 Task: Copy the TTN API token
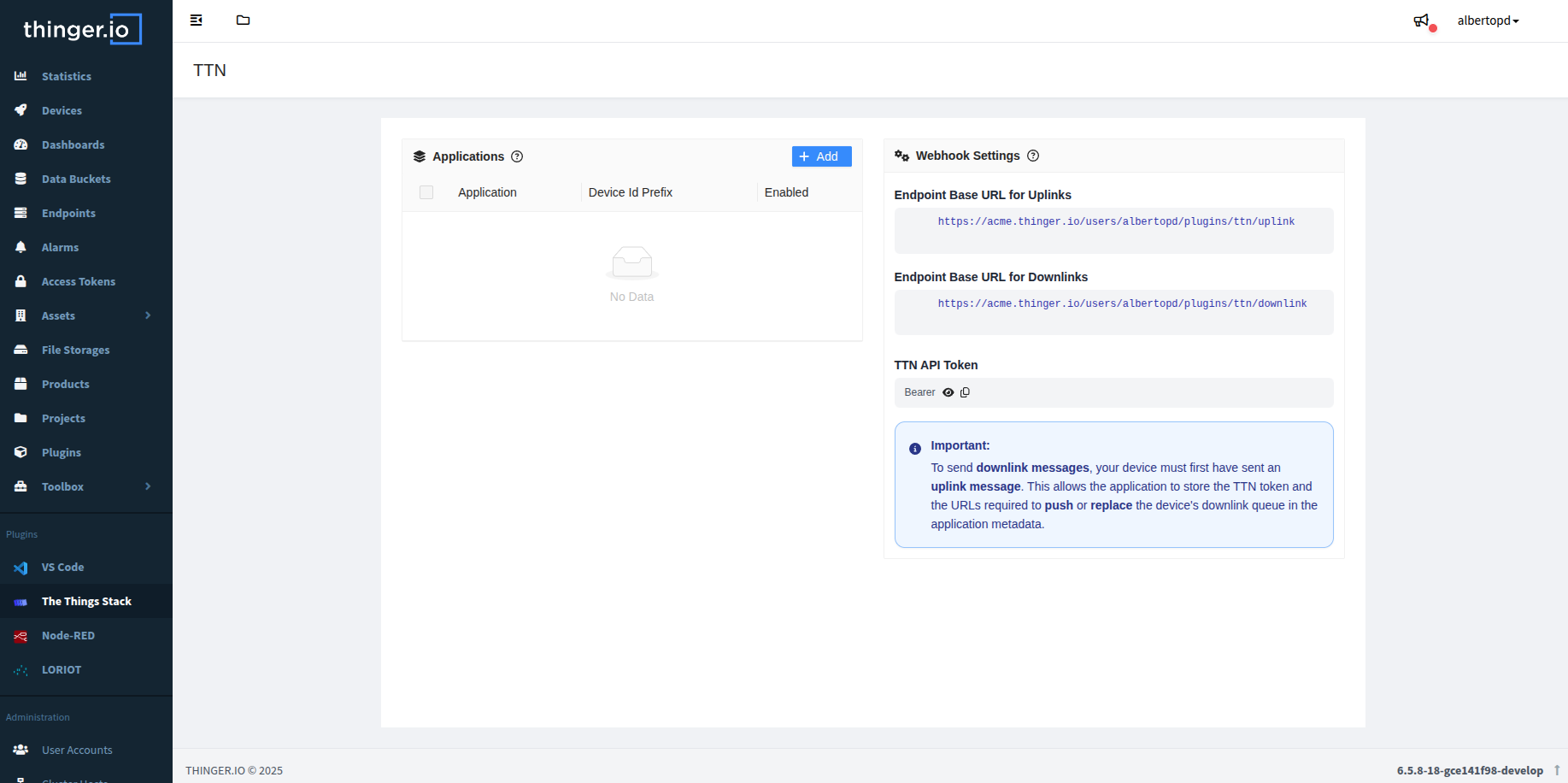click(x=965, y=392)
